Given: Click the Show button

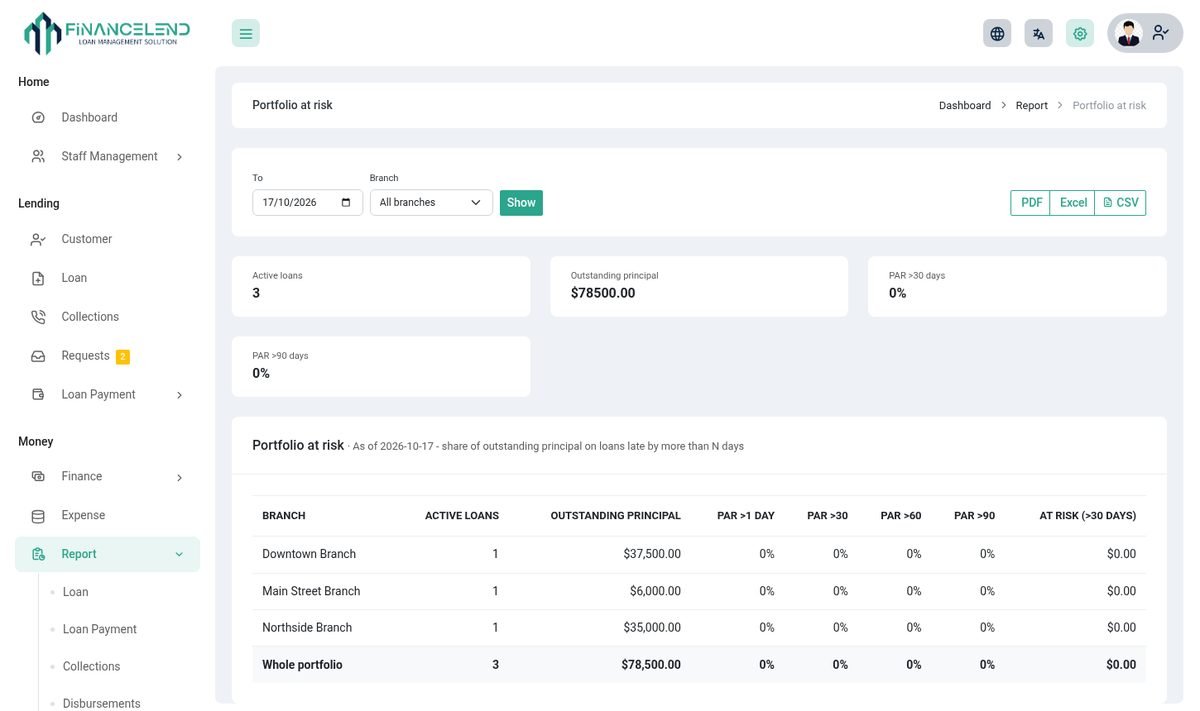Looking at the screenshot, I should (x=521, y=202).
